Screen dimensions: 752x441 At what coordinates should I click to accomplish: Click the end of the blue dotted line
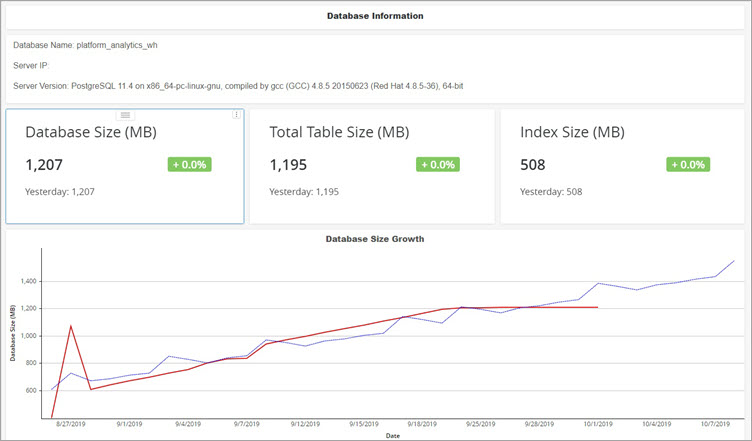pos(734,261)
